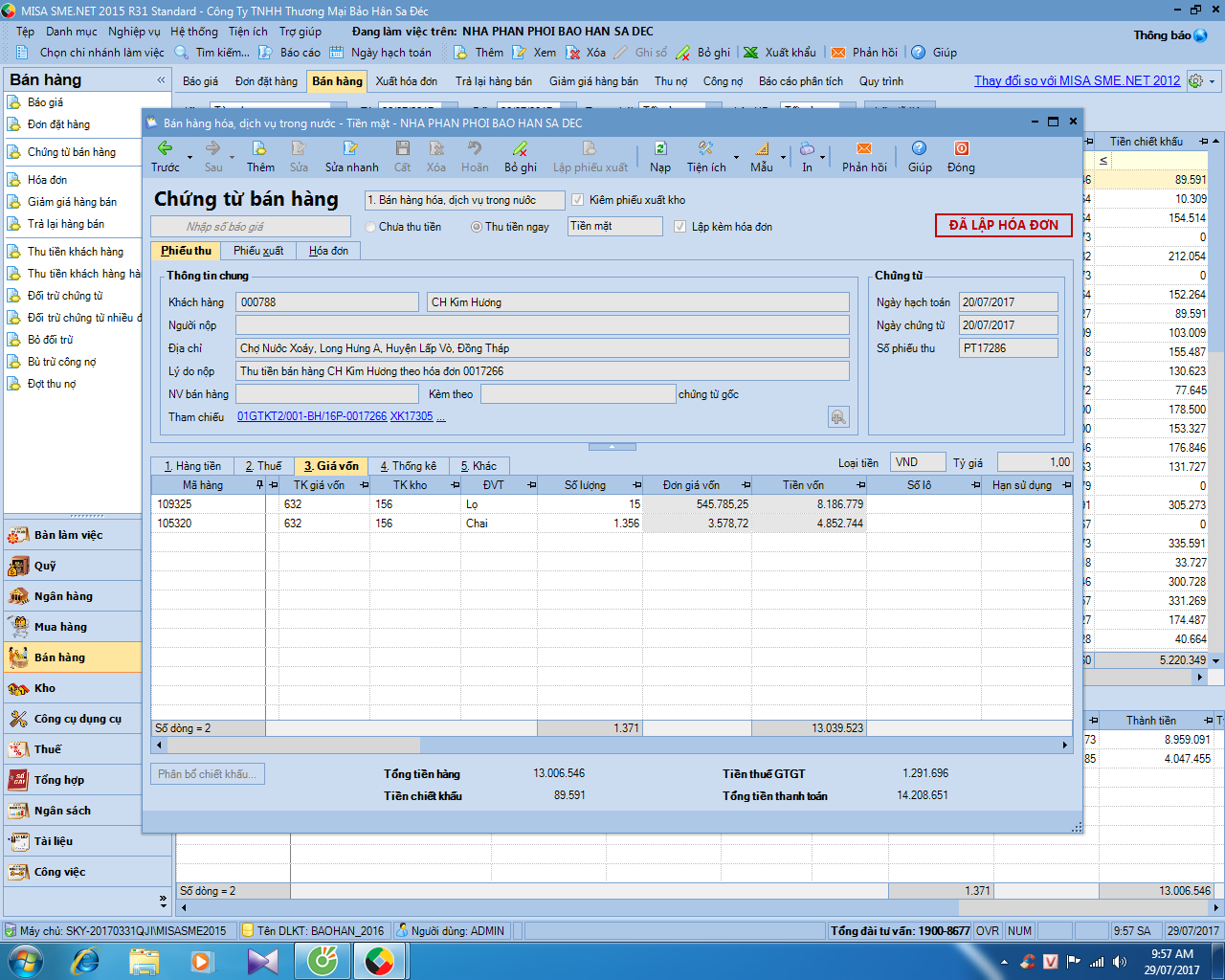Open reference link XK17305

(x=412, y=416)
